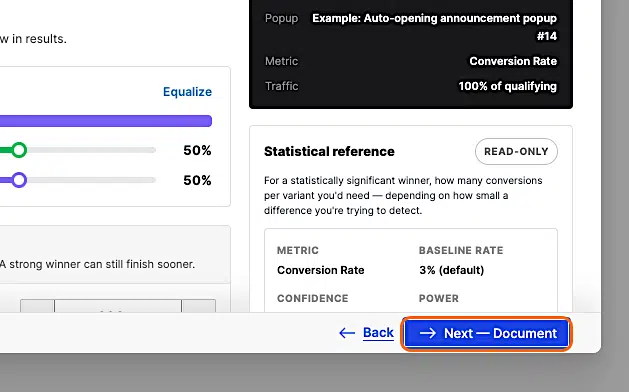Viewport: 629px width, 392px height.
Task: Click the Equalize link
Action: click(x=187, y=92)
